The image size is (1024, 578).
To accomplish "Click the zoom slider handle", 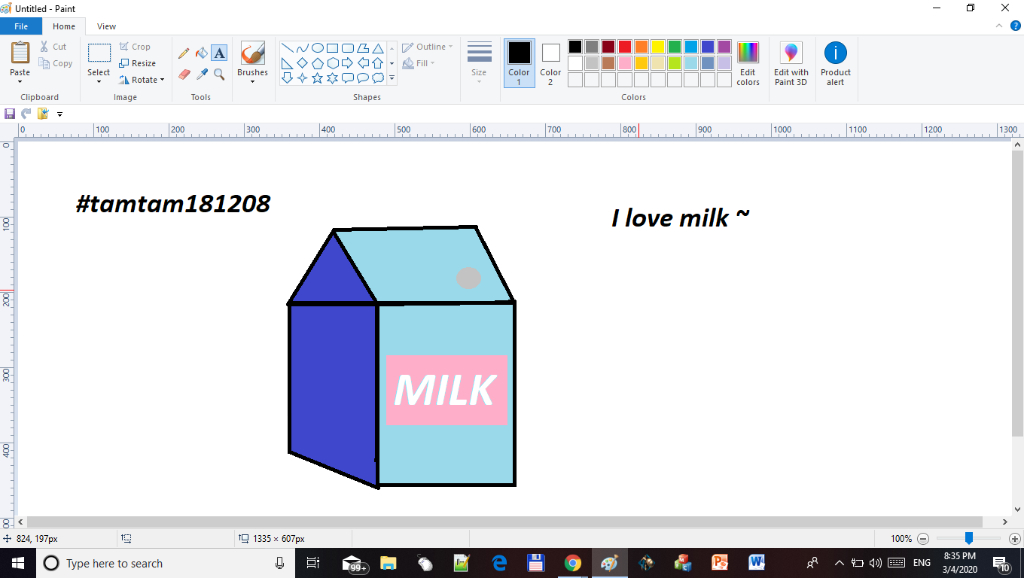I will tap(969, 538).
